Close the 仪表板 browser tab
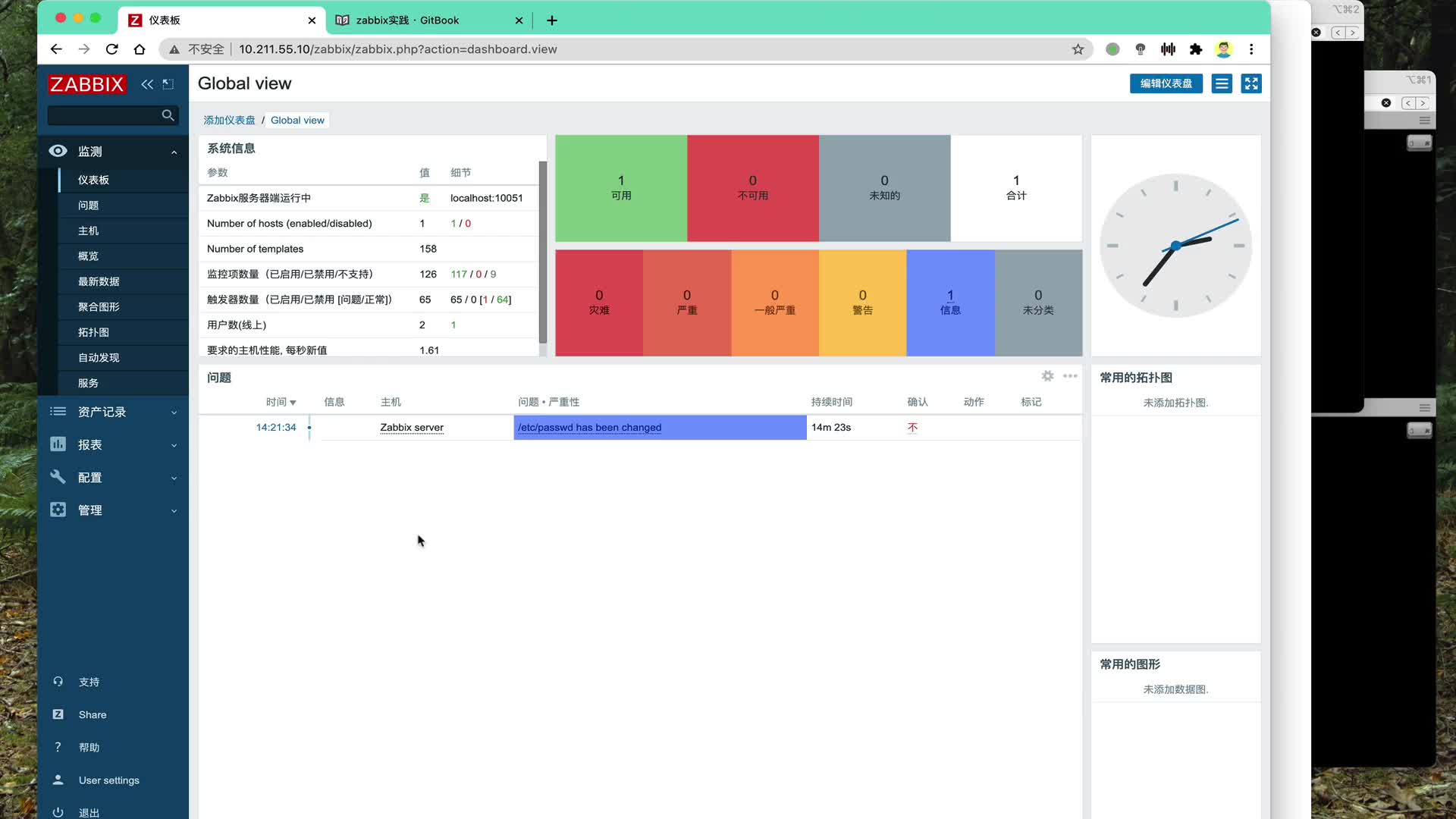The image size is (1456, 819). point(312,20)
